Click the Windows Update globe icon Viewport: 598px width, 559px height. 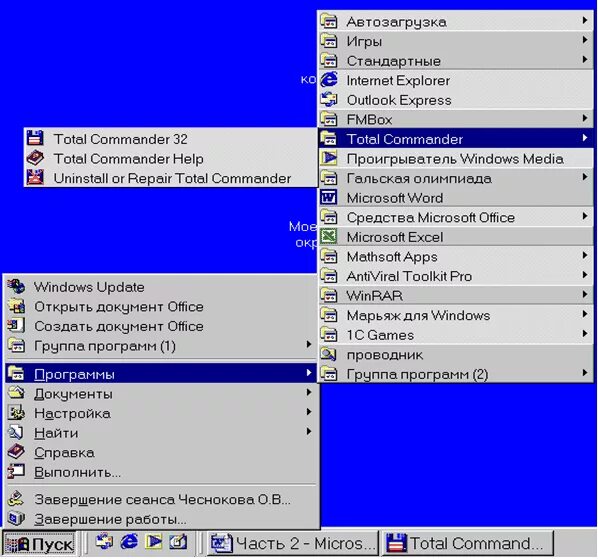click(16, 286)
